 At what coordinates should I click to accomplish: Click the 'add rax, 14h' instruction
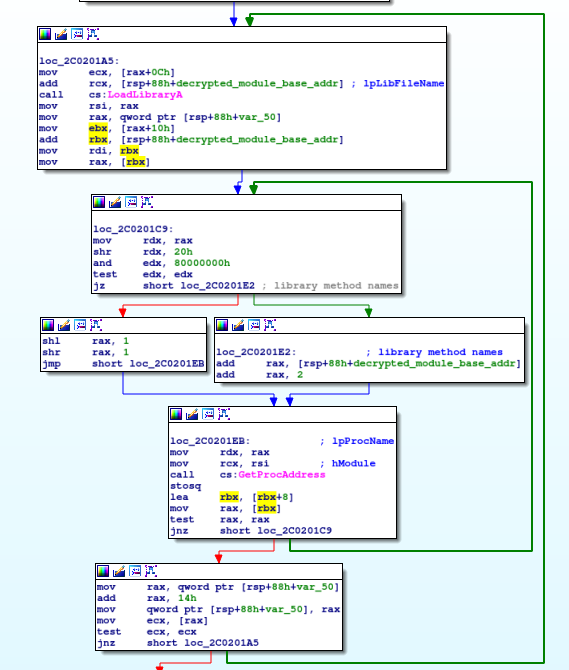147,598
